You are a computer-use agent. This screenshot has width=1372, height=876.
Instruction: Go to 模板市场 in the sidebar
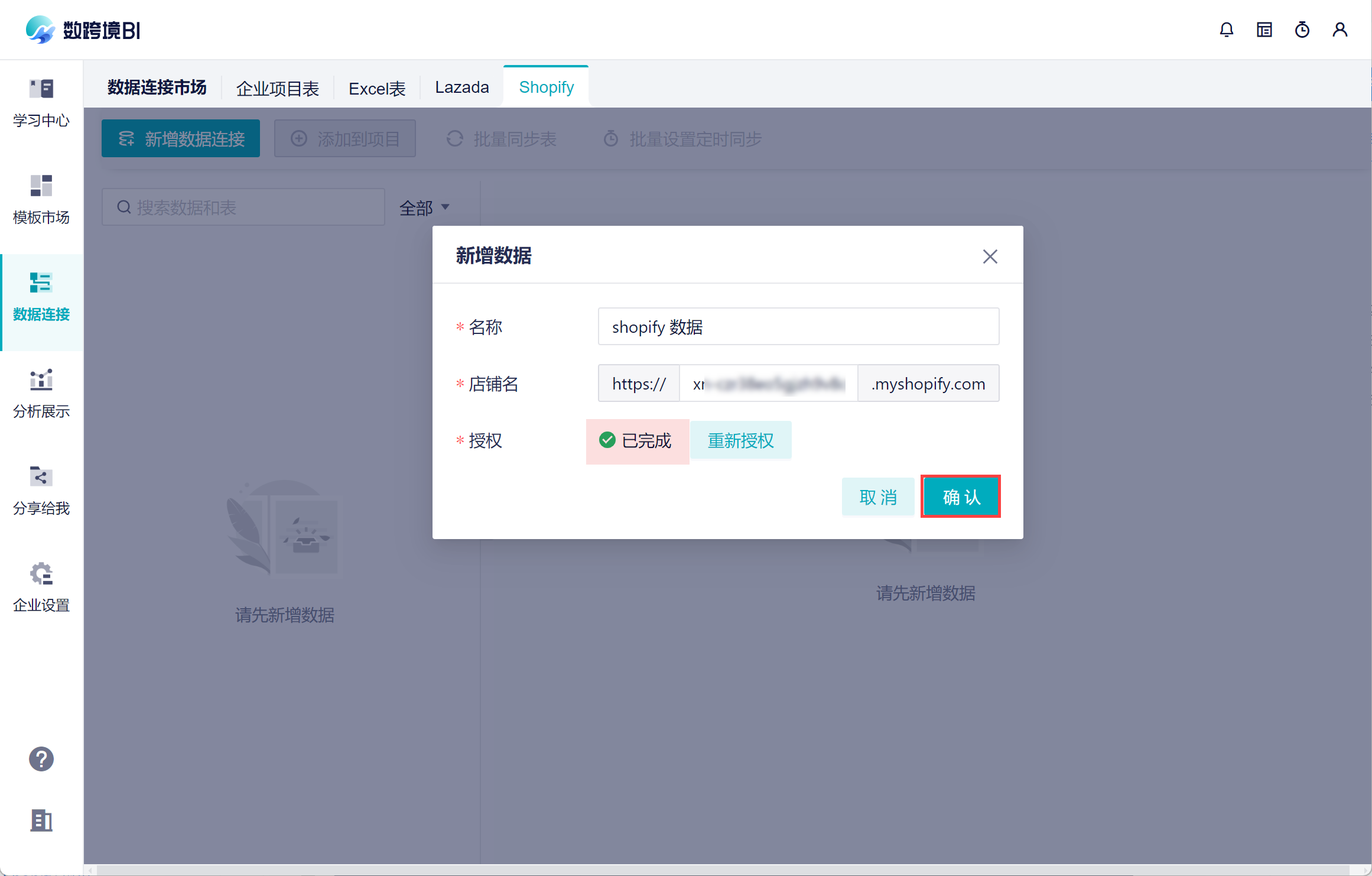tap(41, 200)
